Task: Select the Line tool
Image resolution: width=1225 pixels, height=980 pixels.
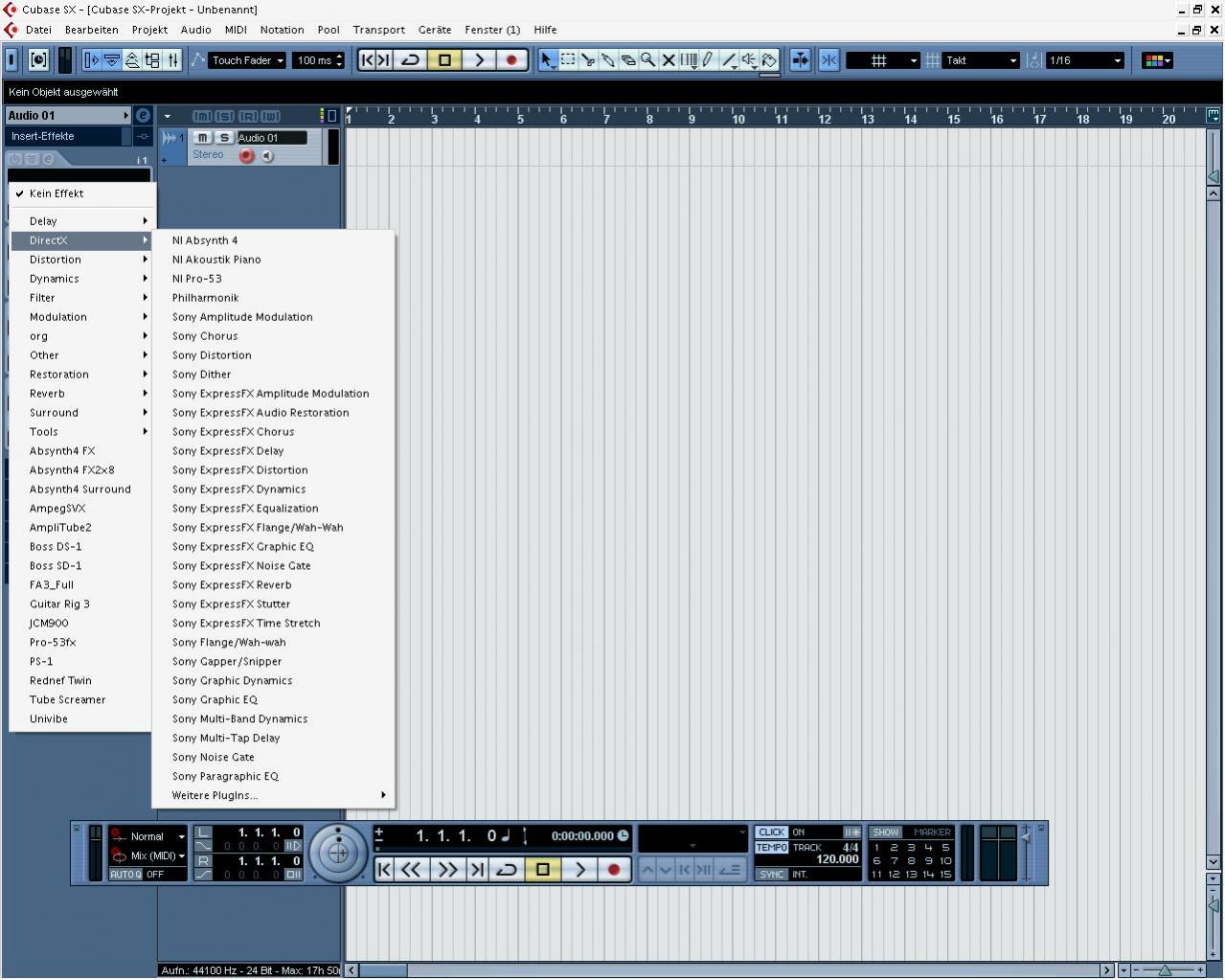Action: [729, 60]
